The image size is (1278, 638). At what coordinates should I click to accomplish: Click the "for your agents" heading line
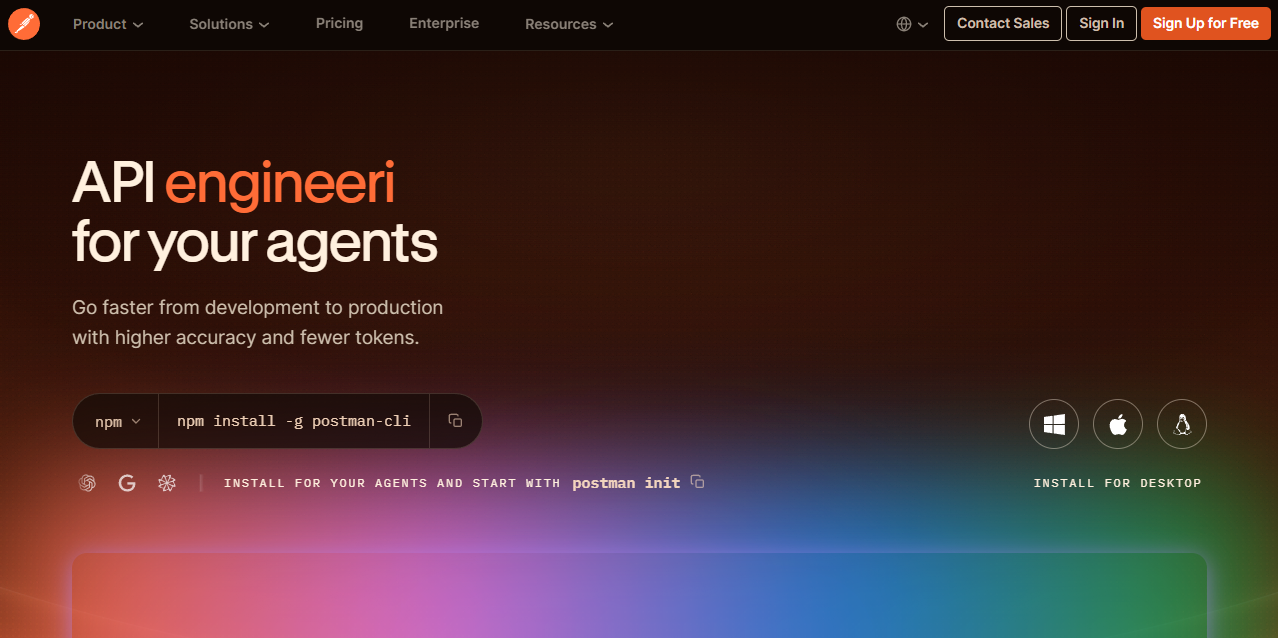tap(255, 243)
